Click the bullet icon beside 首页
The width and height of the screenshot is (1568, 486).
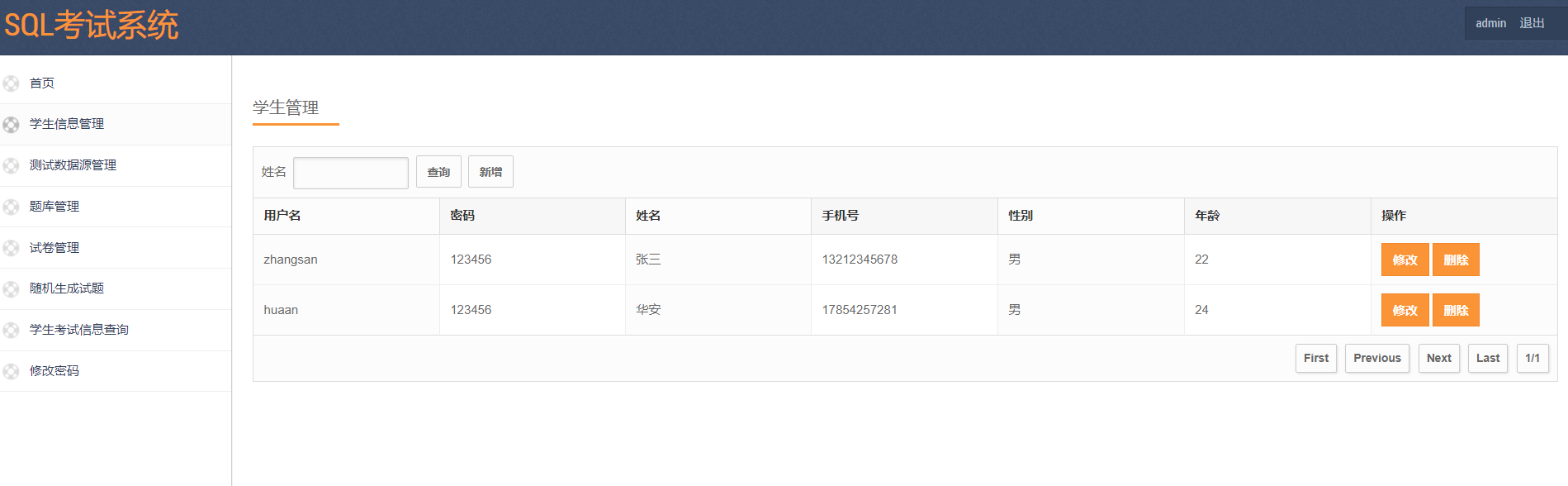(x=11, y=83)
